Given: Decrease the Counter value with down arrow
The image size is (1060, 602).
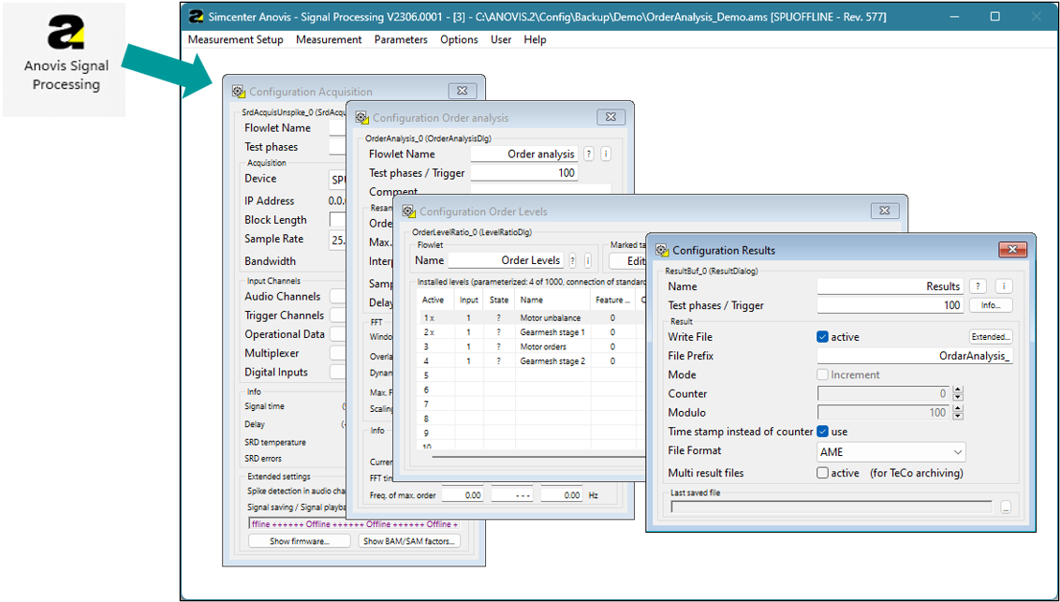Looking at the screenshot, I should click(958, 397).
